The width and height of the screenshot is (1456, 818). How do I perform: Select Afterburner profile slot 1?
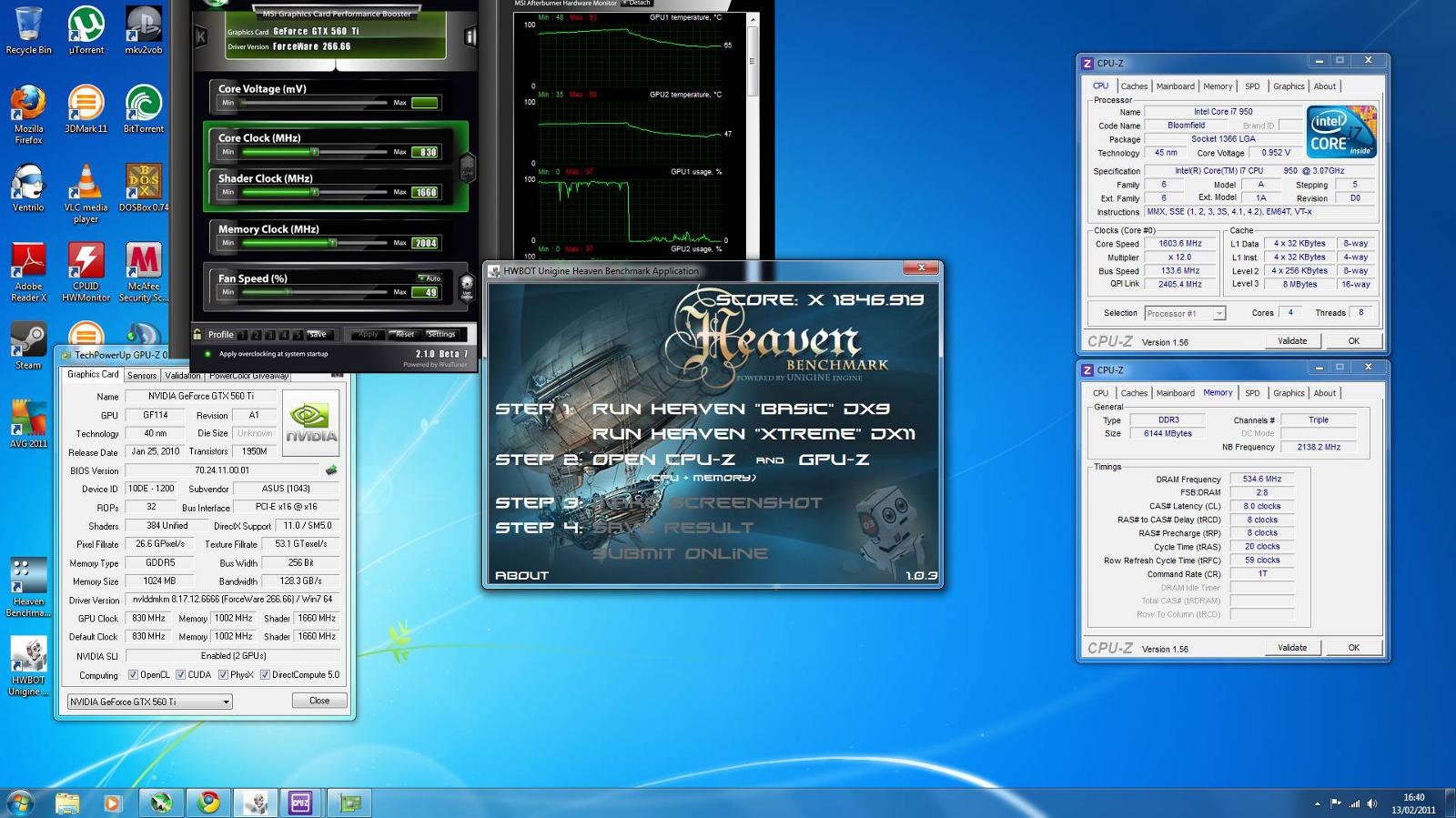[242, 335]
